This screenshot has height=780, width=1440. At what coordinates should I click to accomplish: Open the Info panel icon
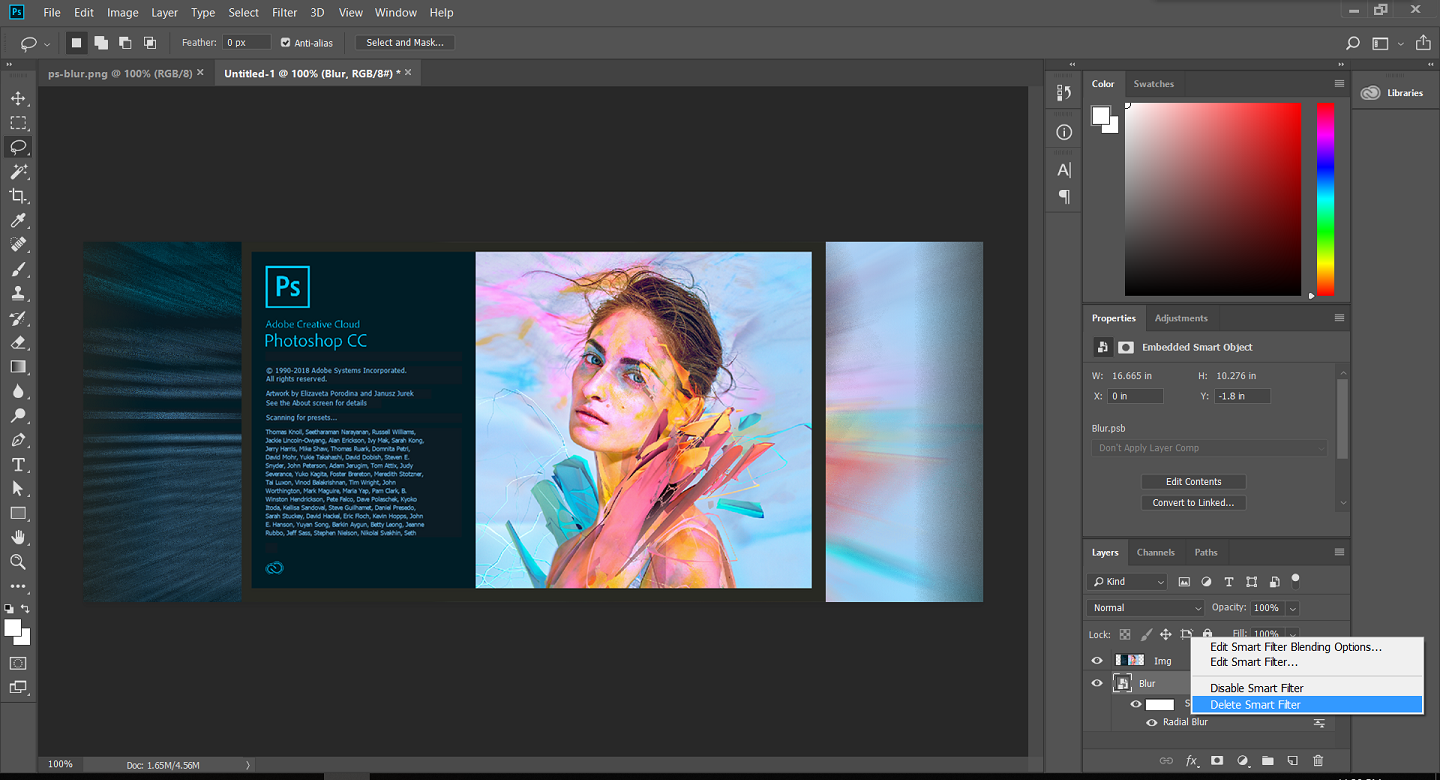pos(1064,132)
